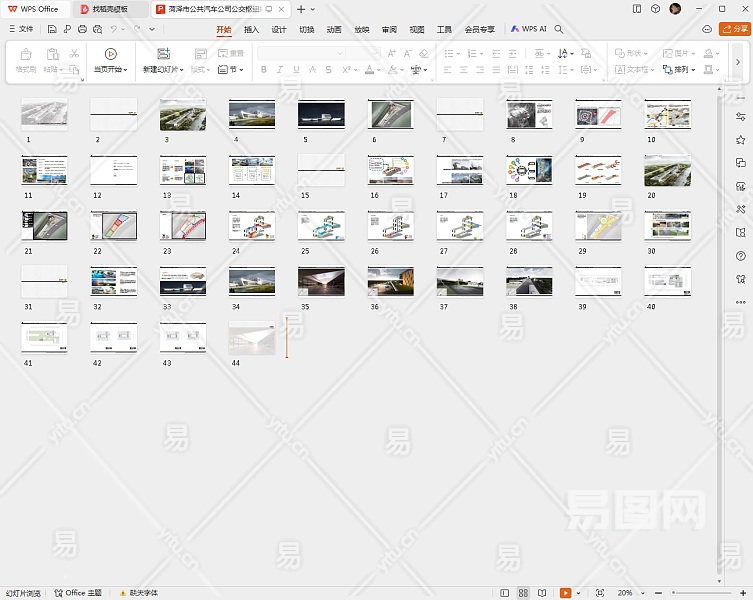This screenshot has height=600, width=753.
Task: Click the save icon in the quick access toolbar
Action: pos(52,30)
